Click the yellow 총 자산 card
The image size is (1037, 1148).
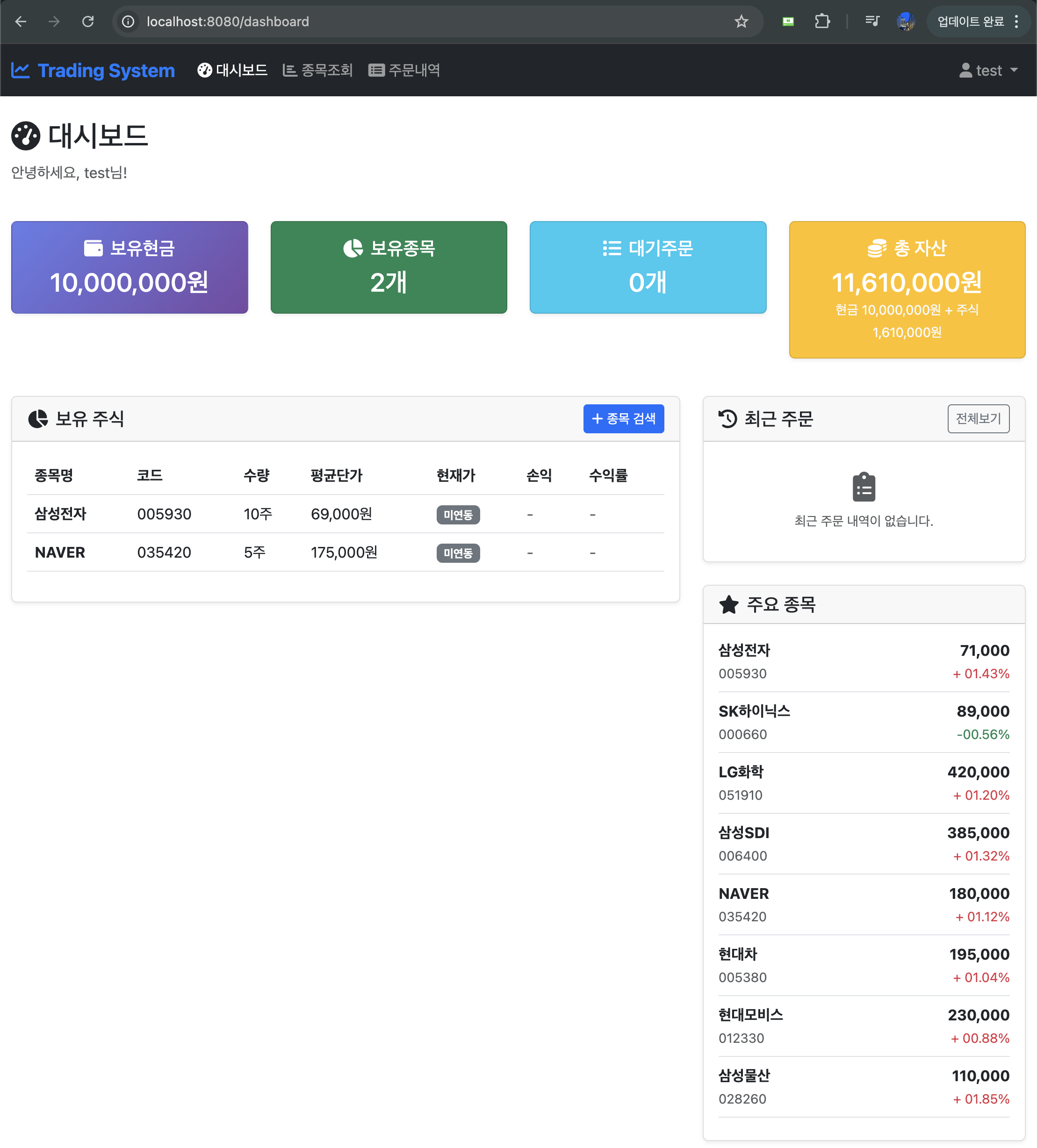907,289
